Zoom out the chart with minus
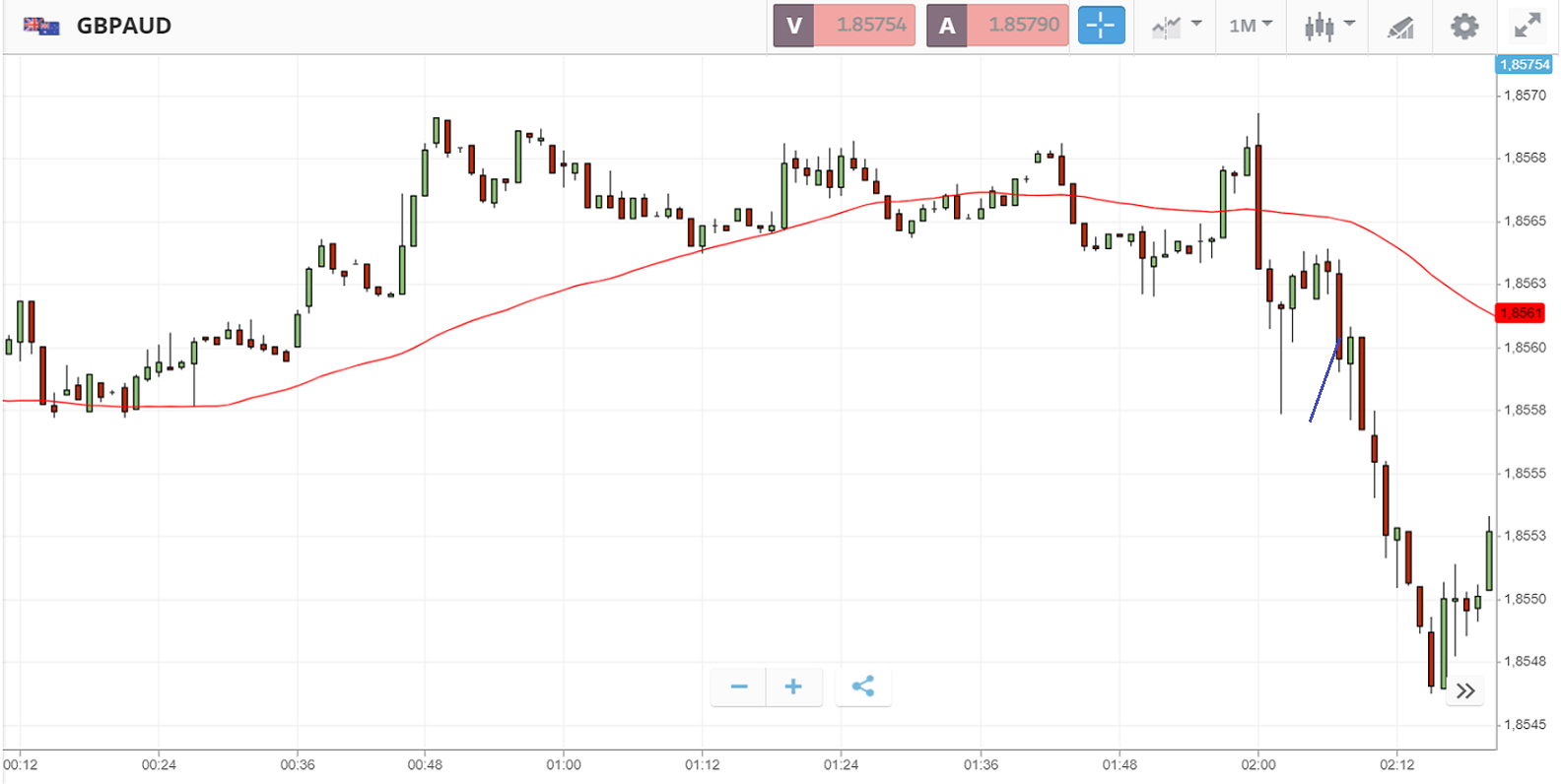Image resolution: width=1561 pixels, height=784 pixels. tap(739, 686)
